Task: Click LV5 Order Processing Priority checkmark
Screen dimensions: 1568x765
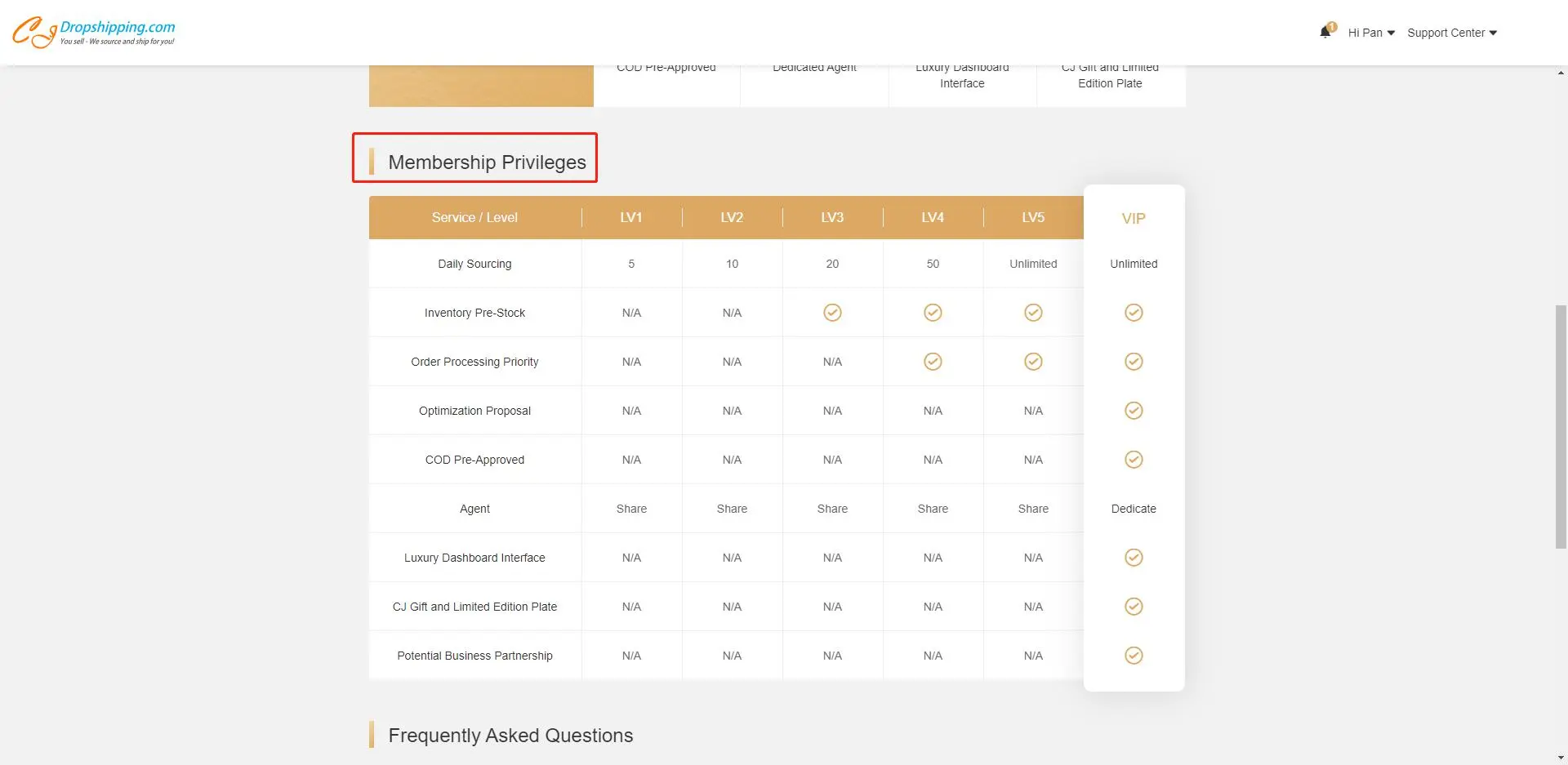Action: point(1033,362)
